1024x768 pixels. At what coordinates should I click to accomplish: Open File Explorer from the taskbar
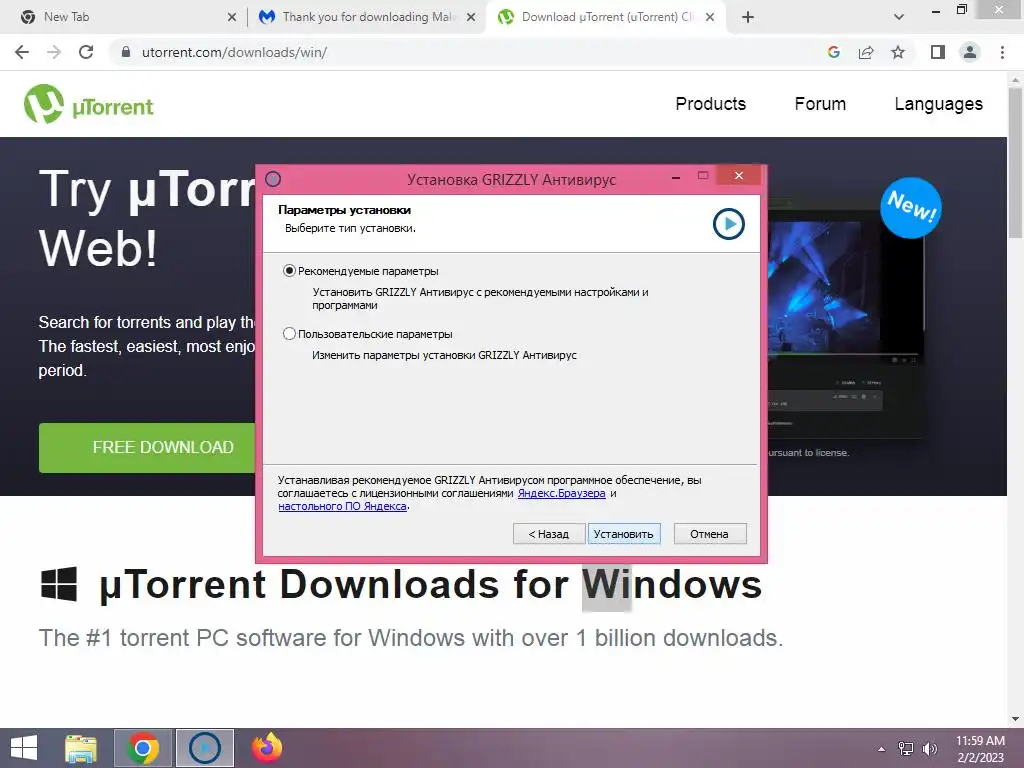coord(81,748)
